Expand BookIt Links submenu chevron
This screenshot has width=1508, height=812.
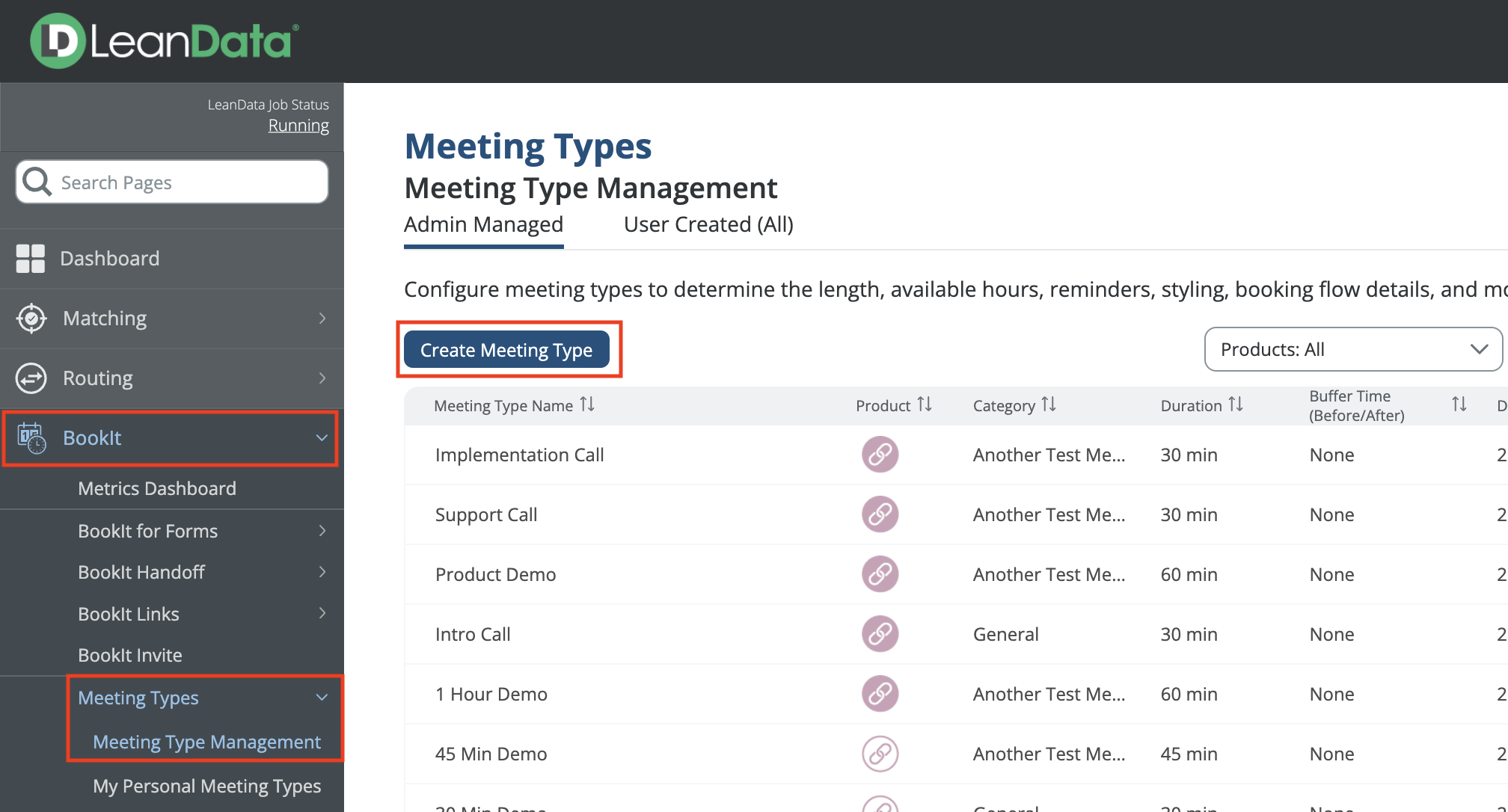(322, 614)
